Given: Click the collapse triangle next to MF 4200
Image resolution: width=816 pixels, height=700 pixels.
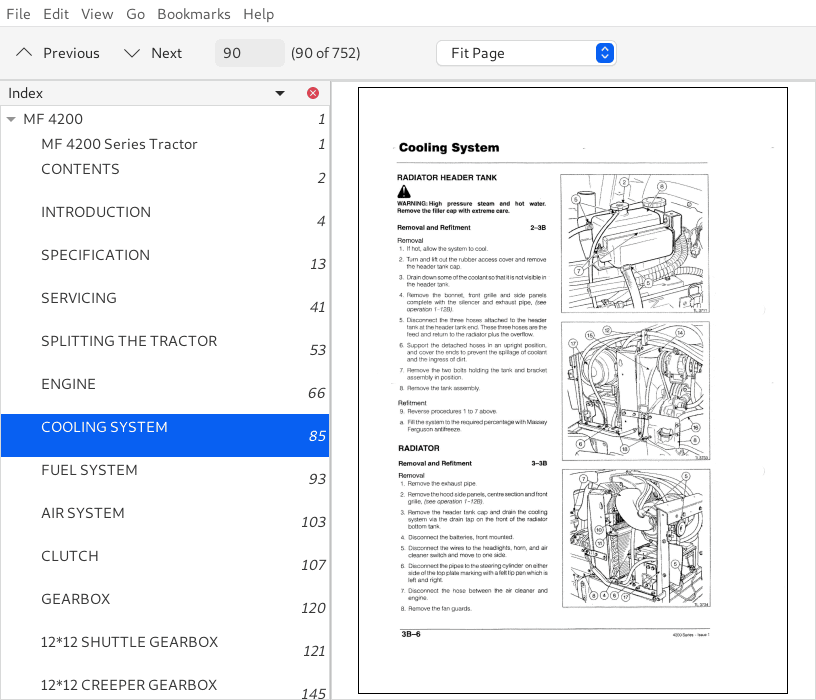Looking at the screenshot, I should pos(12,118).
